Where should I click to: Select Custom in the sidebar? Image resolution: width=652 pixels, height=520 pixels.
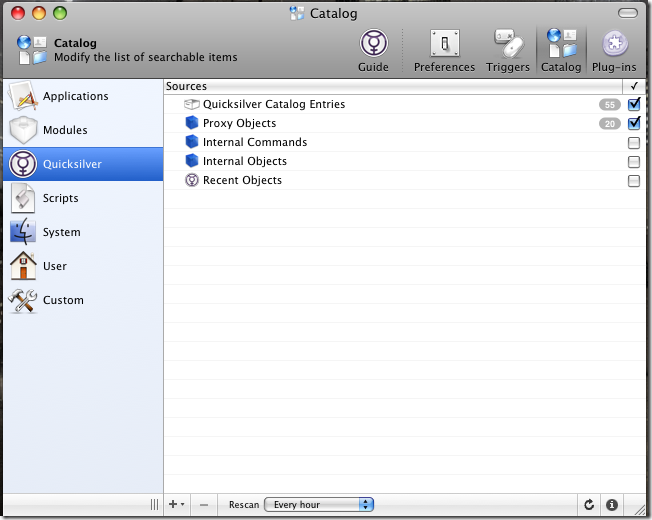point(83,300)
